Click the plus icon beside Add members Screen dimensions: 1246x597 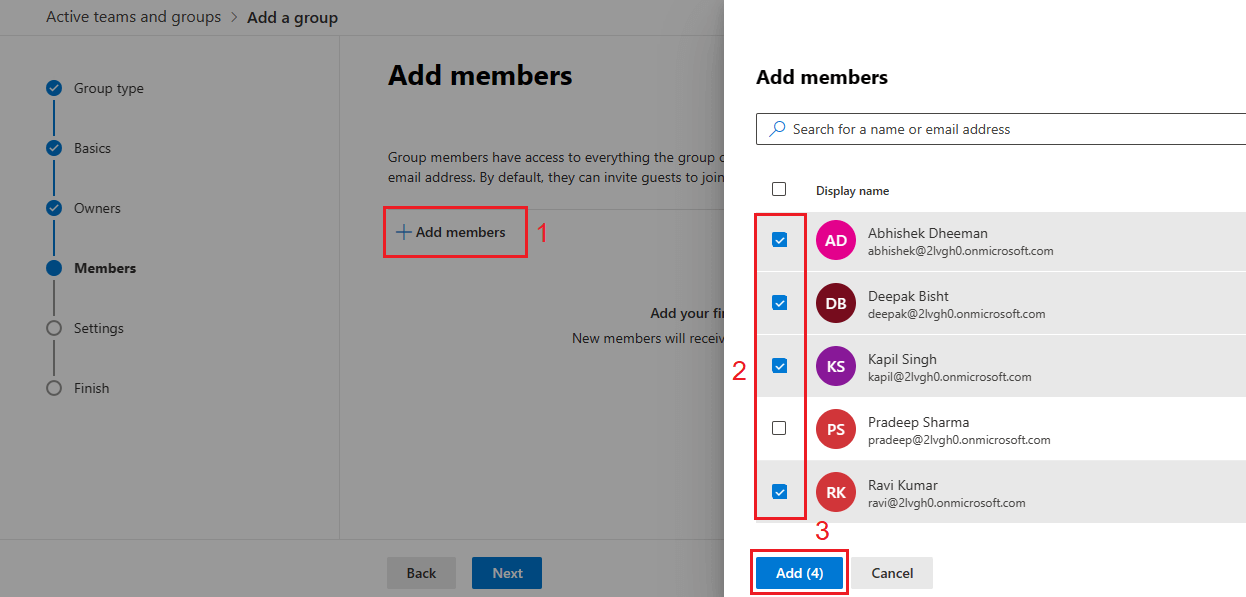pyautogui.click(x=403, y=232)
